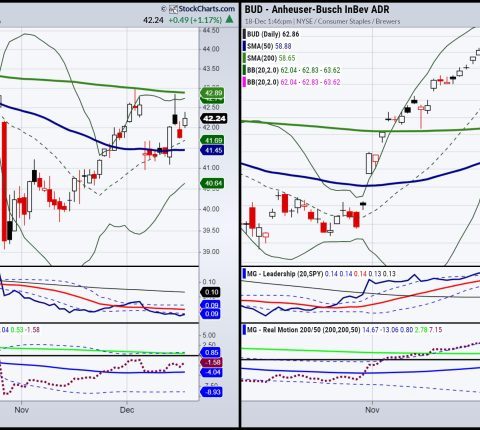Screen dimensions: 480x430
Task: Click the black 0.10 leadership value tag
Action: pos(210,292)
